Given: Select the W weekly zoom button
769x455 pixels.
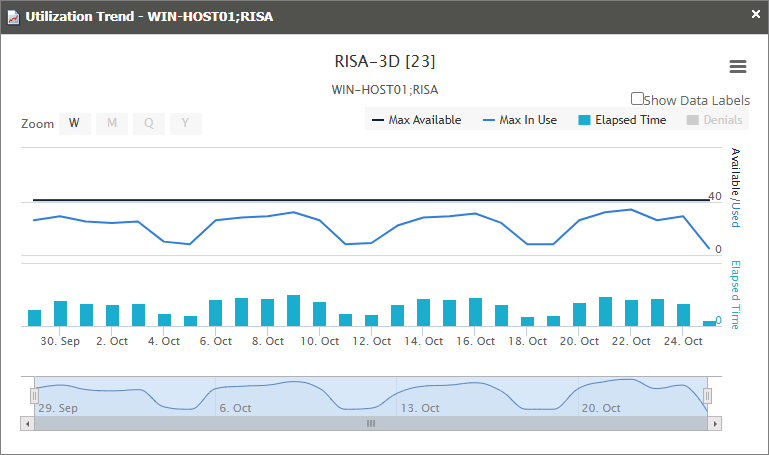Looking at the screenshot, I should [x=74, y=124].
